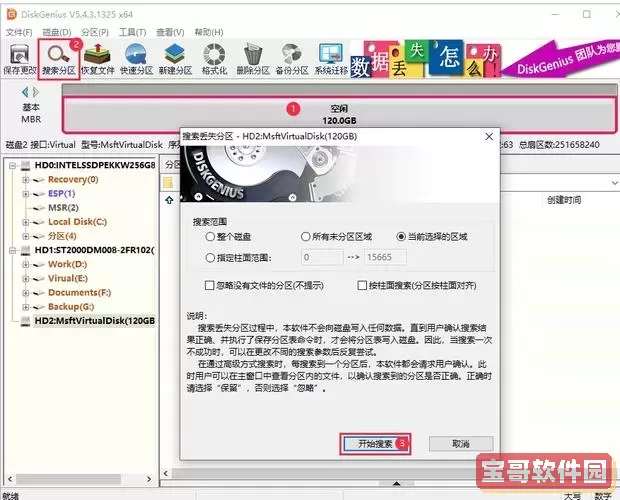Expand the 分区(4) partition node
This screenshot has height=500, width=620.
pyautogui.click(x=25, y=236)
